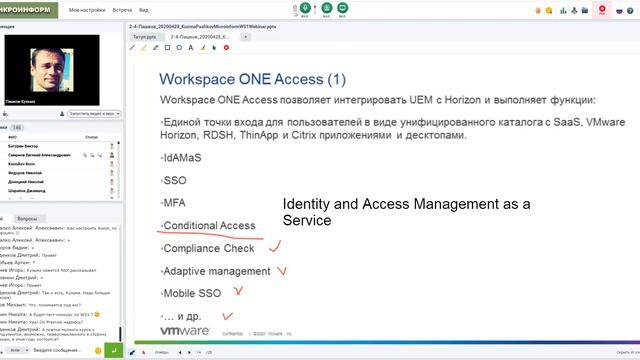The image size is (640, 360).
Task: Open the files folder icon
Action: (x=585, y=11)
